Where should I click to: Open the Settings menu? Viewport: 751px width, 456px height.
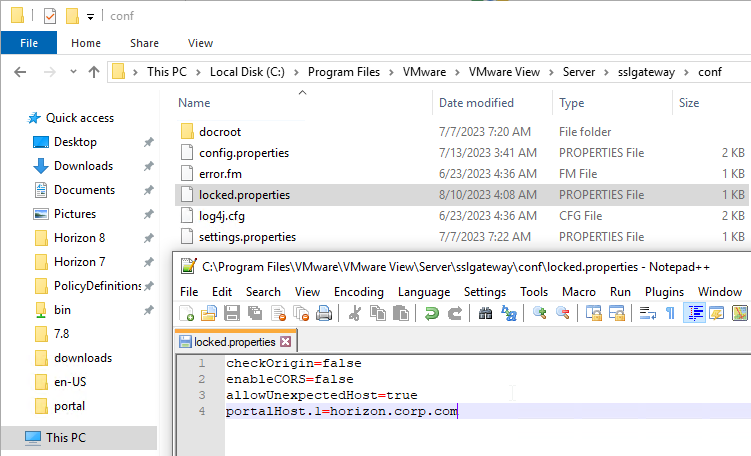(x=485, y=292)
